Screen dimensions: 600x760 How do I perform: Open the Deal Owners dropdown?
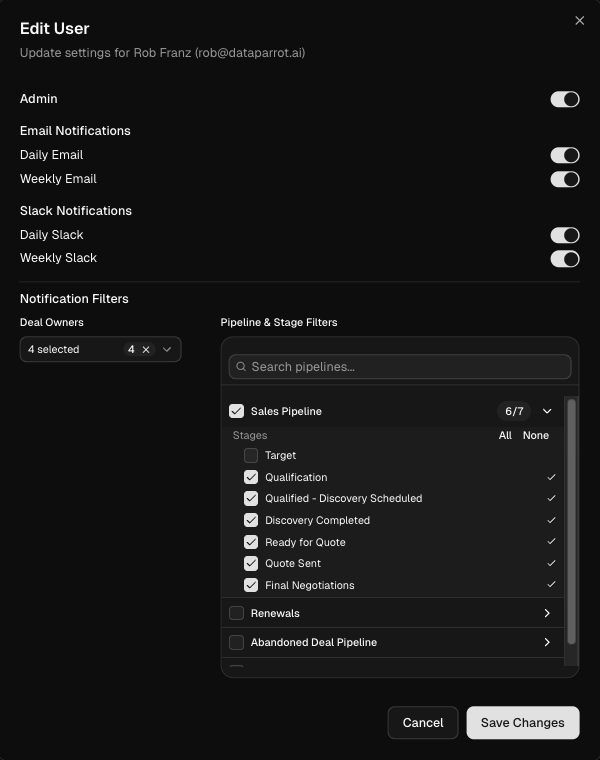coord(167,350)
